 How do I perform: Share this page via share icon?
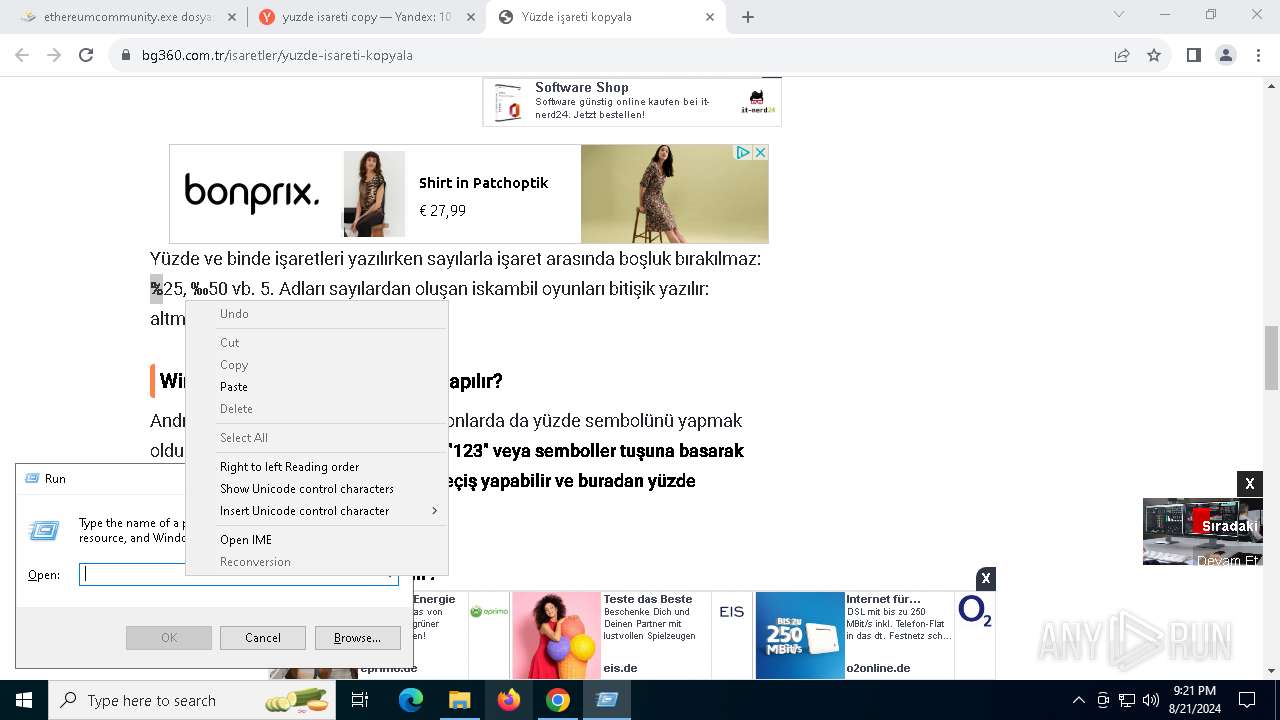coord(1122,55)
